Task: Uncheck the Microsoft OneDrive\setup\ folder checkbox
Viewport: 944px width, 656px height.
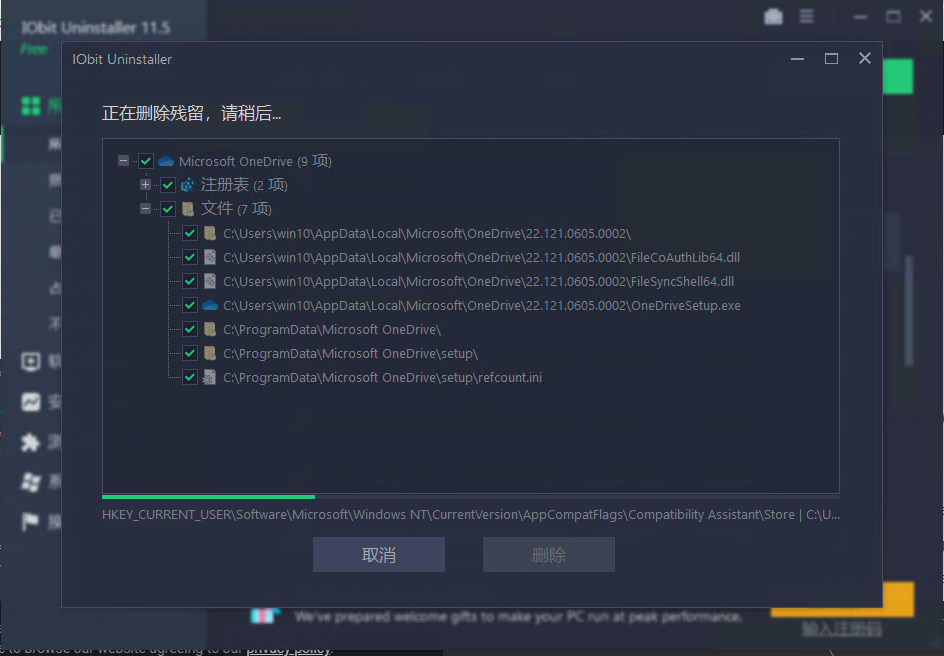Action: 190,353
